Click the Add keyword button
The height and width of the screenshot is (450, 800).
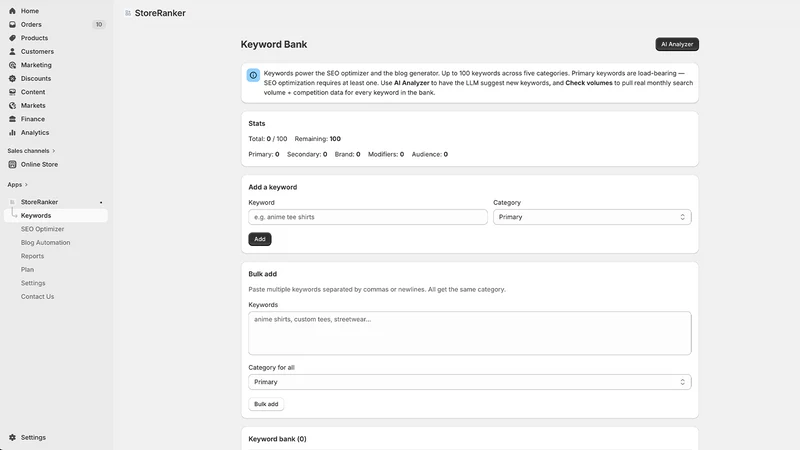tap(260, 239)
